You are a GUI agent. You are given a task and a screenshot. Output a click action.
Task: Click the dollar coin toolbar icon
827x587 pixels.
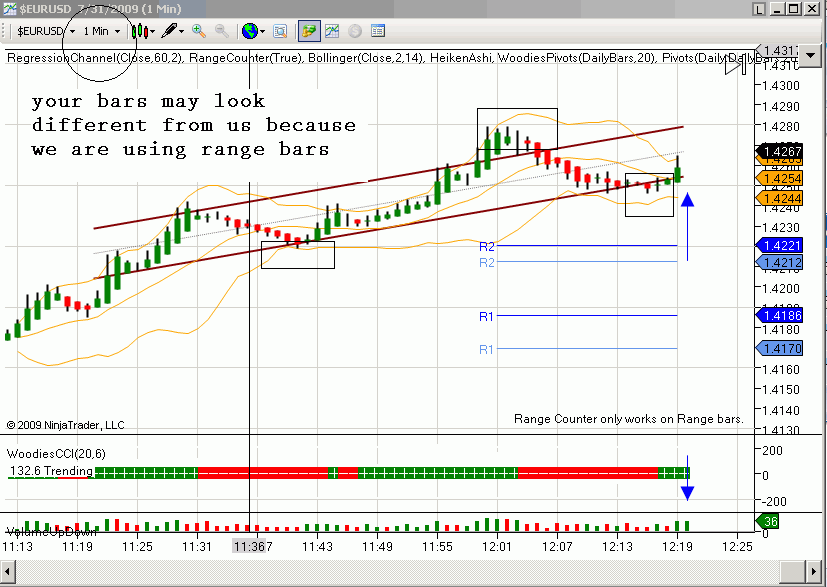(353, 31)
